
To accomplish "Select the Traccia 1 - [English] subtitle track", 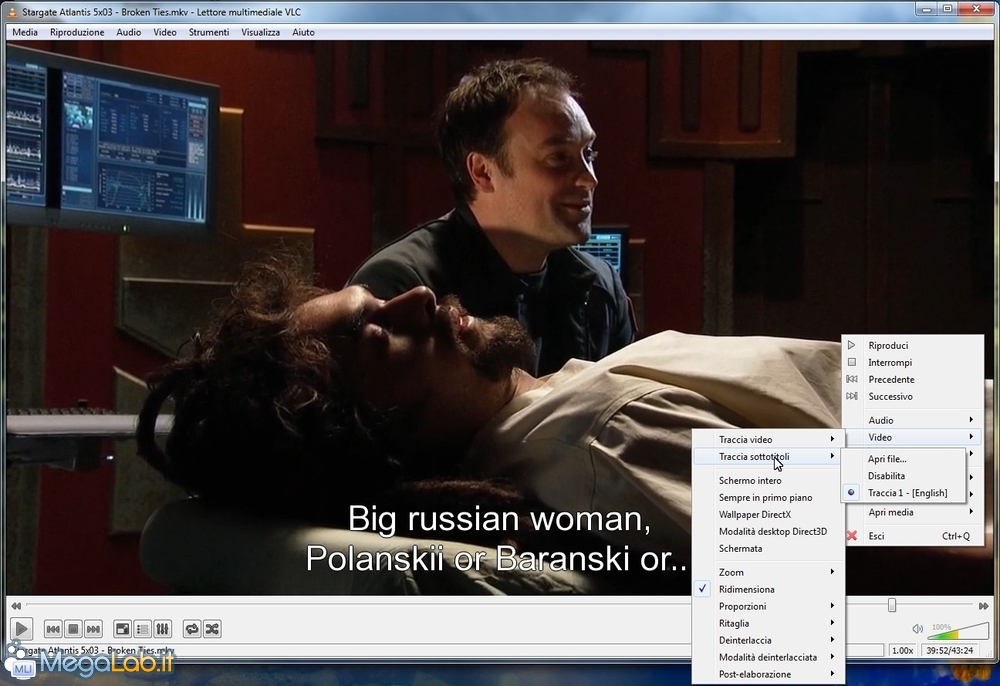I will [x=903, y=493].
